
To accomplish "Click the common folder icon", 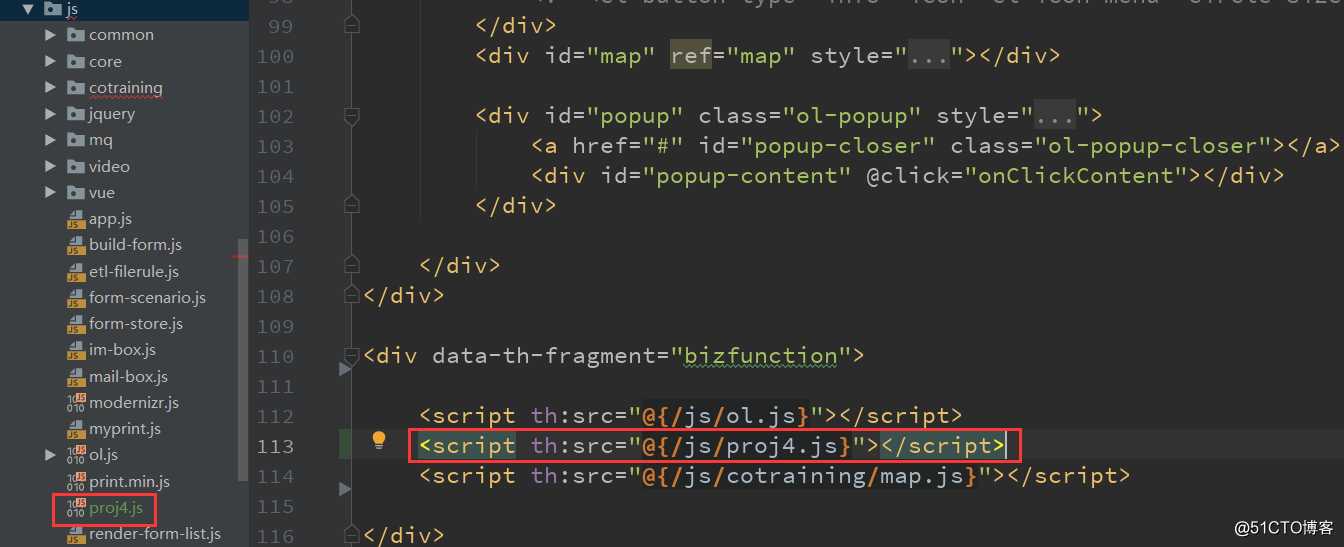I will click(75, 35).
